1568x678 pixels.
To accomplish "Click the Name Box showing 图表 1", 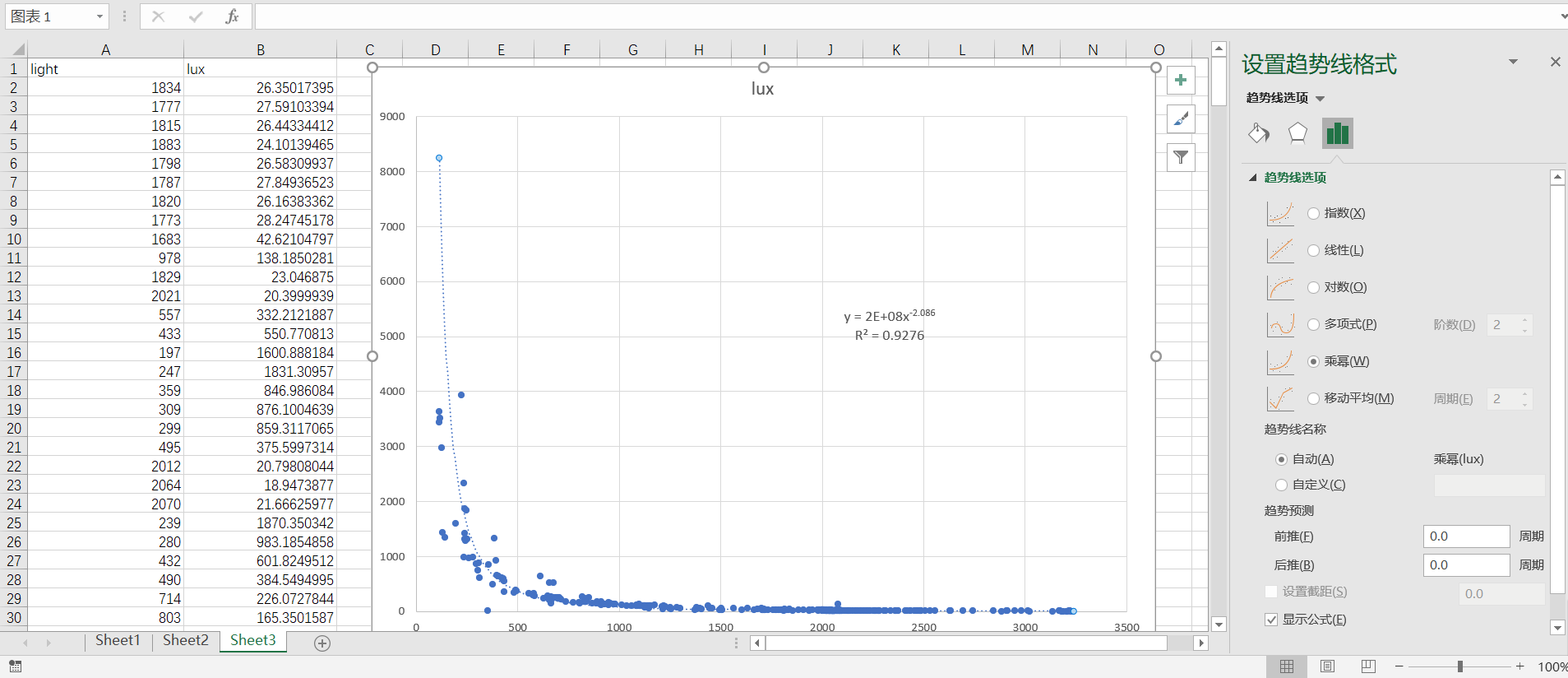I will point(49,16).
